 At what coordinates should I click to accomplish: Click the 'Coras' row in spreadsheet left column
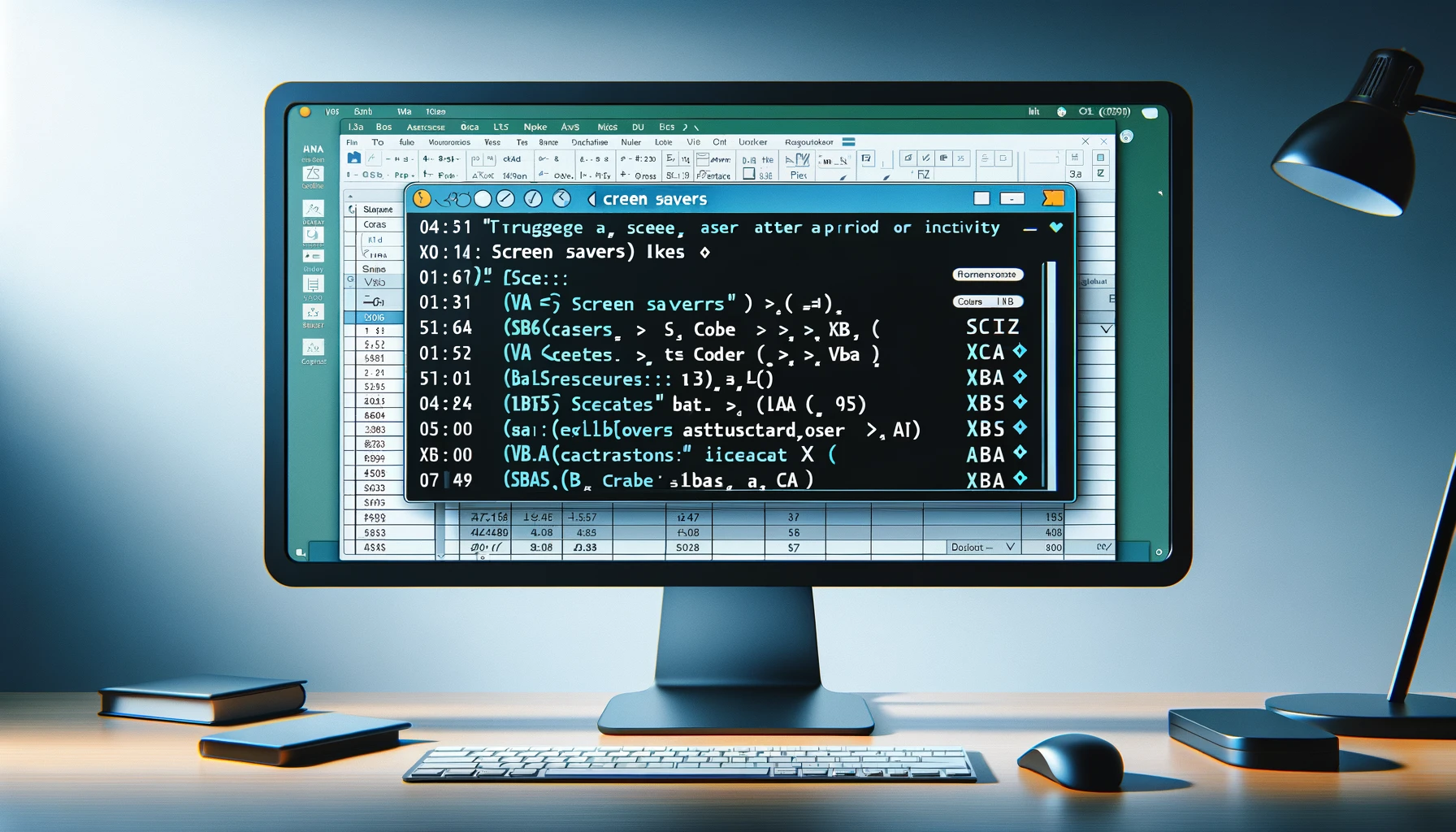[x=375, y=224]
